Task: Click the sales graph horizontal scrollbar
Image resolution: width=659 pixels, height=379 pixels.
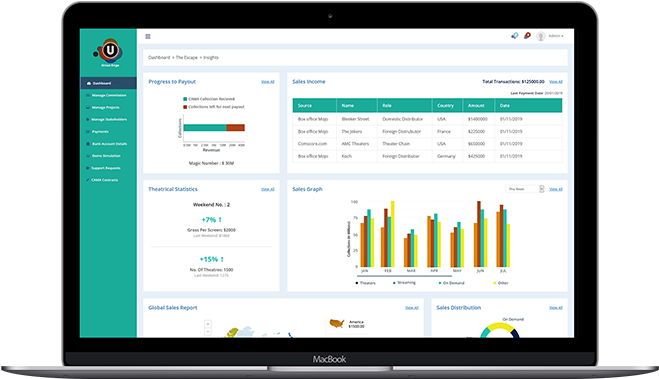Action: (404, 276)
